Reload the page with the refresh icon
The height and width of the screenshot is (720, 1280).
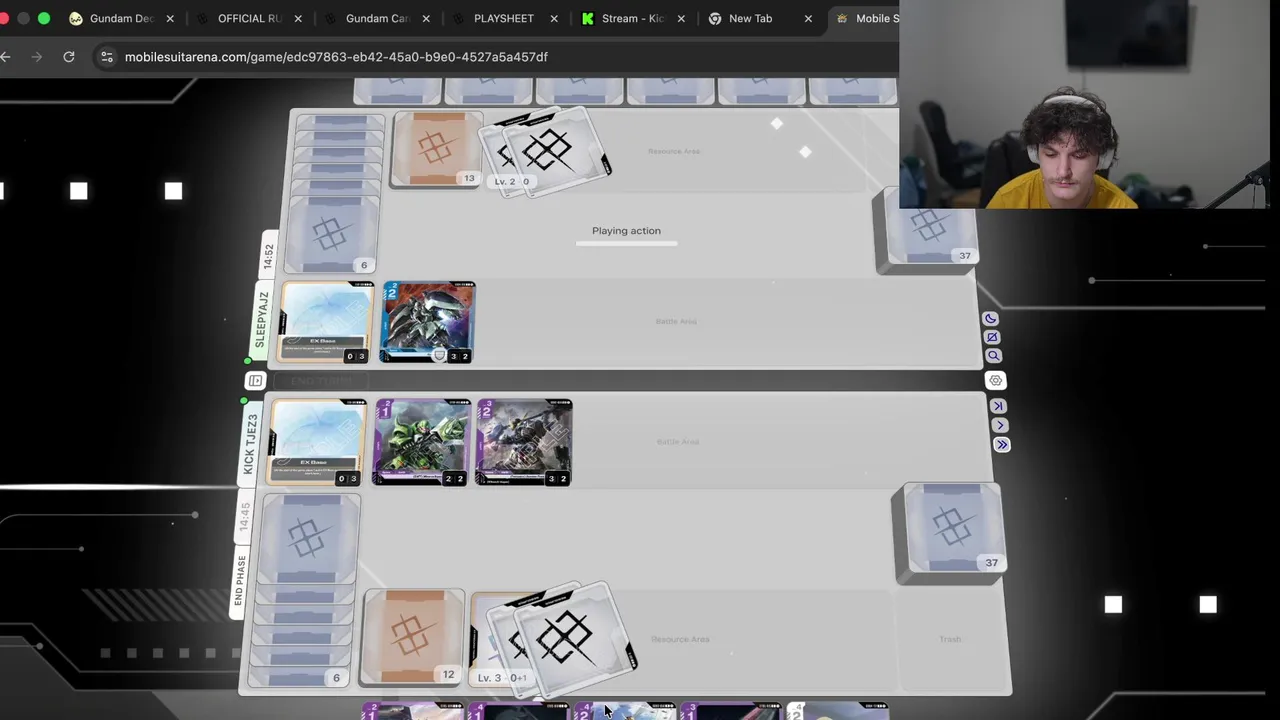coord(69,57)
